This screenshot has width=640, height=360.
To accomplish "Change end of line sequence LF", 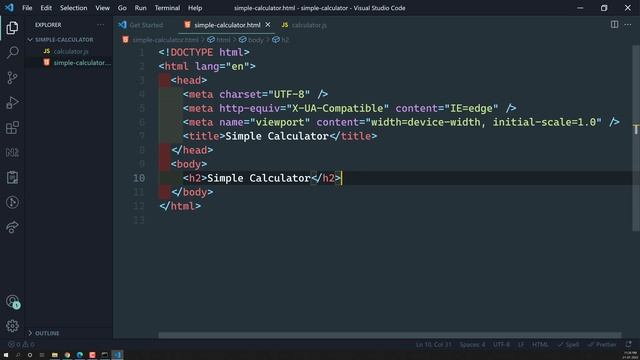I will [x=521, y=344].
